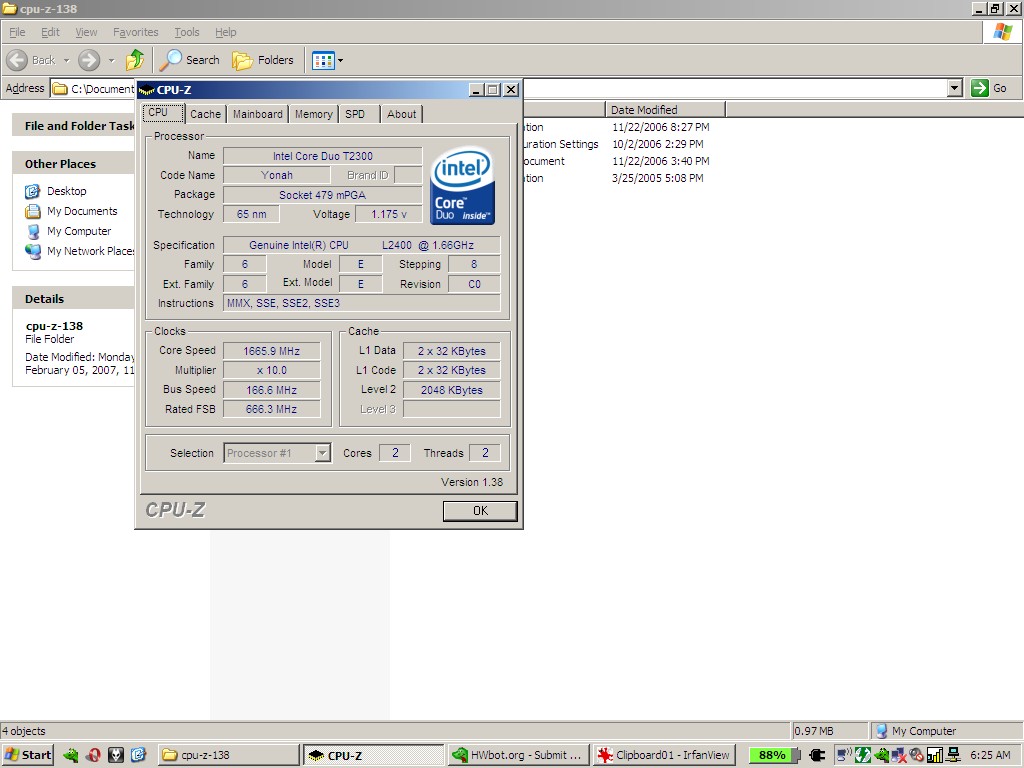The width and height of the screenshot is (1024, 768).
Task: Click the green lightning tray icon
Action: coord(863,756)
